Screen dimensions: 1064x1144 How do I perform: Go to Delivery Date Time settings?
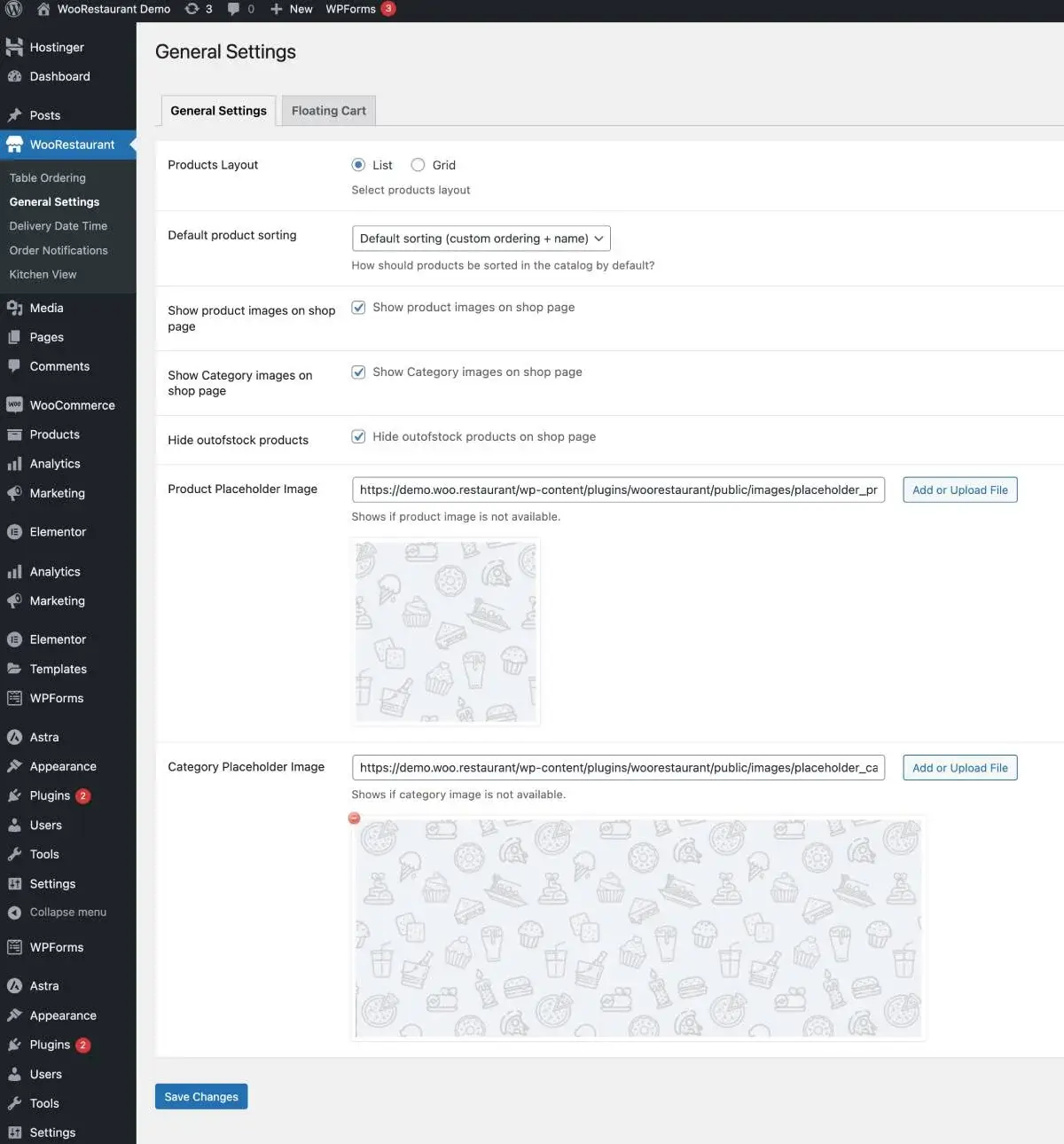(58, 226)
